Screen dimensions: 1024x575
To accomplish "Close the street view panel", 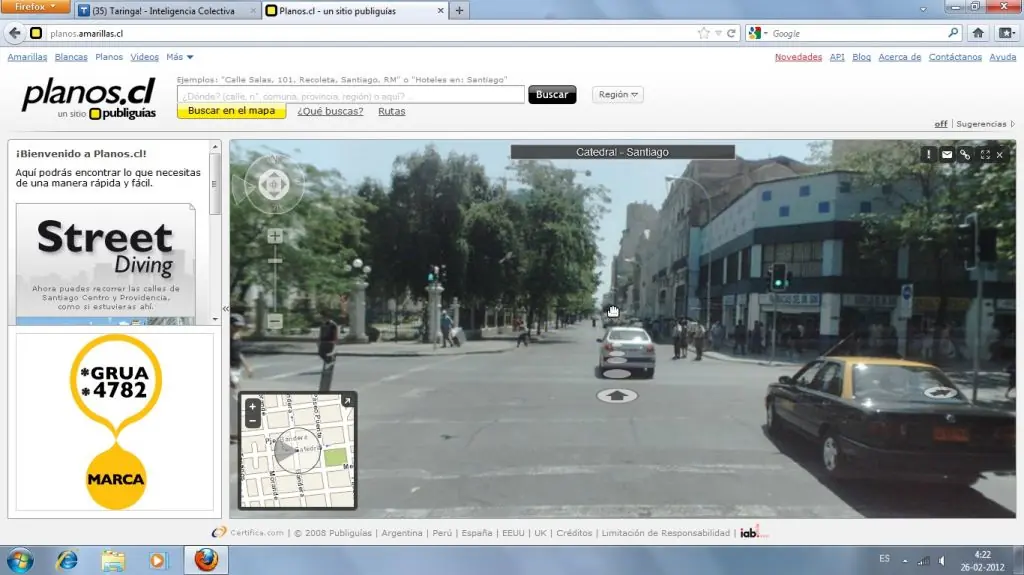I will (1000, 155).
